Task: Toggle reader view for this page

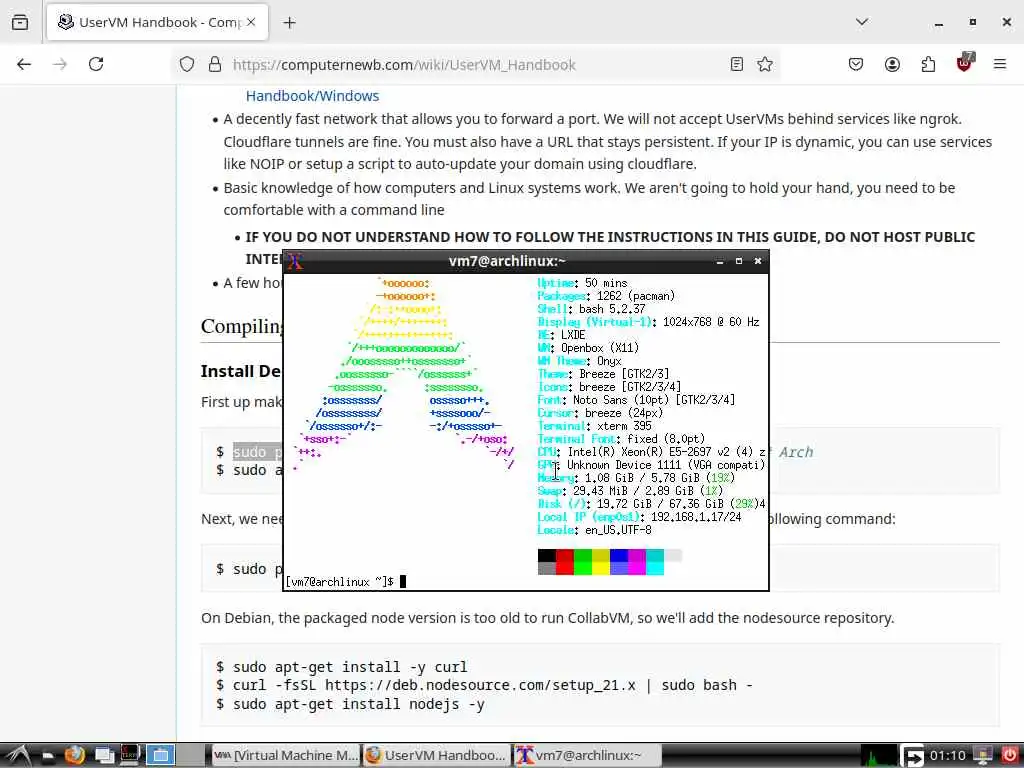Action: pos(737,64)
